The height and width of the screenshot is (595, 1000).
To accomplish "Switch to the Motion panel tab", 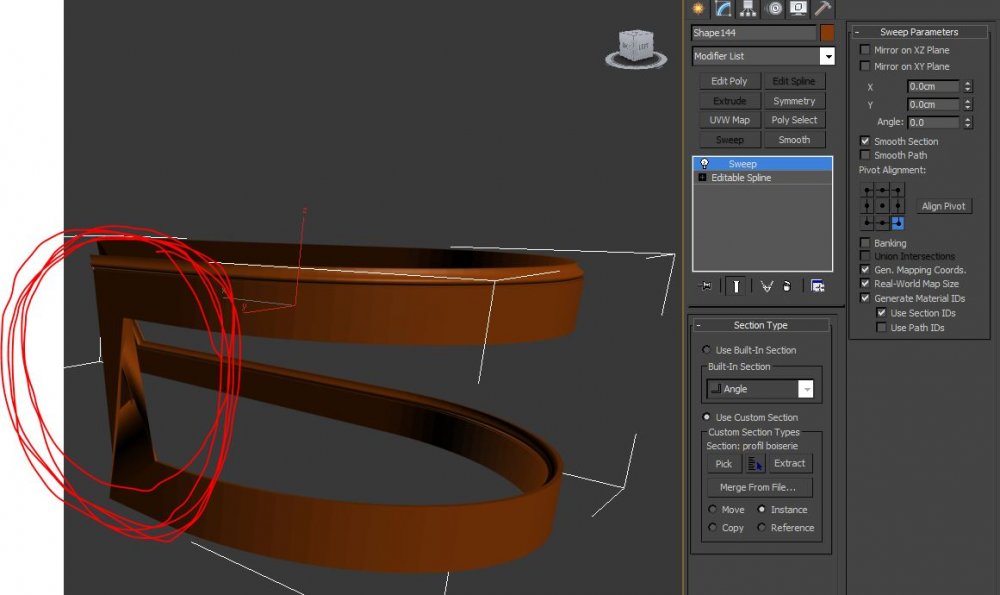I will click(x=773, y=9).
